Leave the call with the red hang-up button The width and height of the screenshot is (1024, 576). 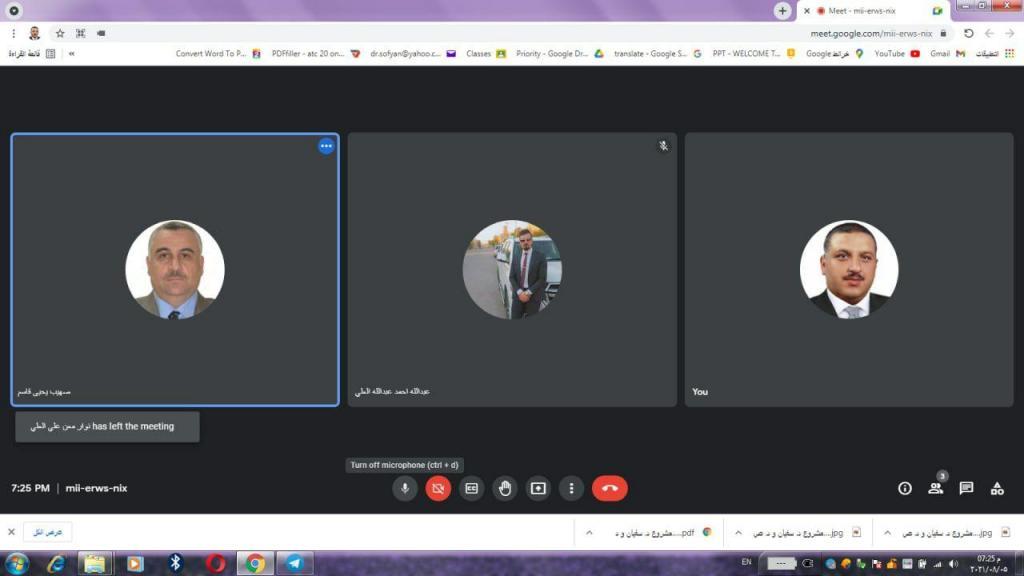[610, 488]
